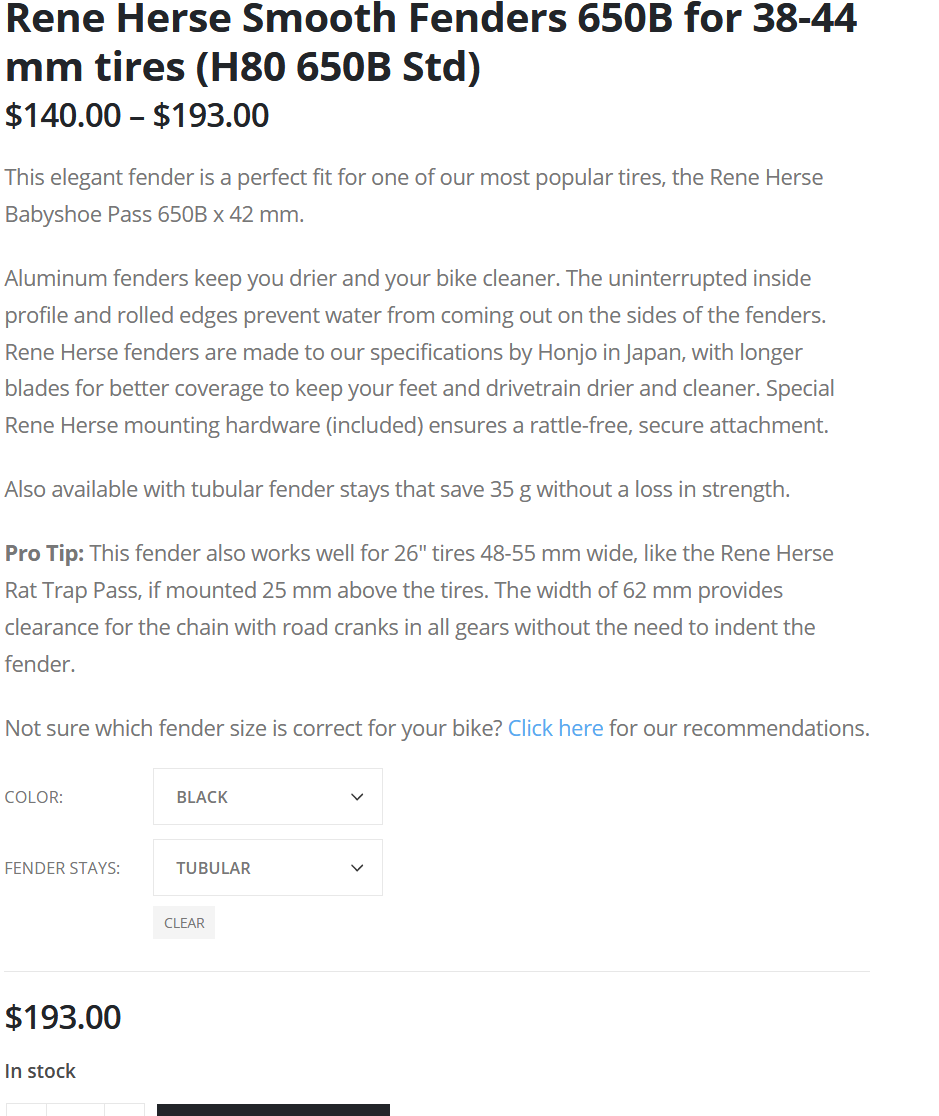The height and width of the screenshot is (1116, 939).
Task: Click the FENDER STAYS label
Action: tap(62, 868)
